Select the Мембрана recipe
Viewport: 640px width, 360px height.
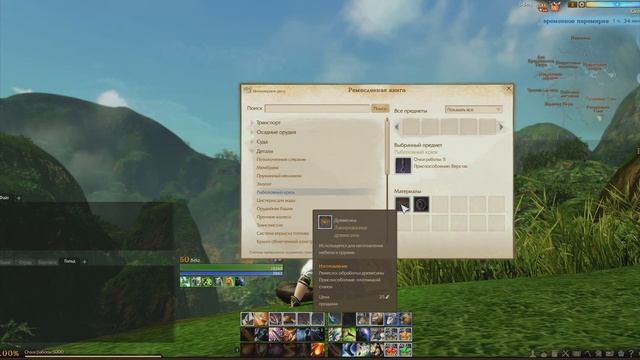[x=267, y=168]
